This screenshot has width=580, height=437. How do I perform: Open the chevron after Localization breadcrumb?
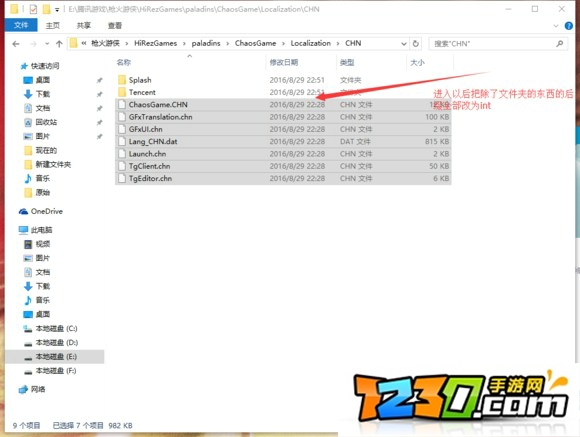coord(338,44)
